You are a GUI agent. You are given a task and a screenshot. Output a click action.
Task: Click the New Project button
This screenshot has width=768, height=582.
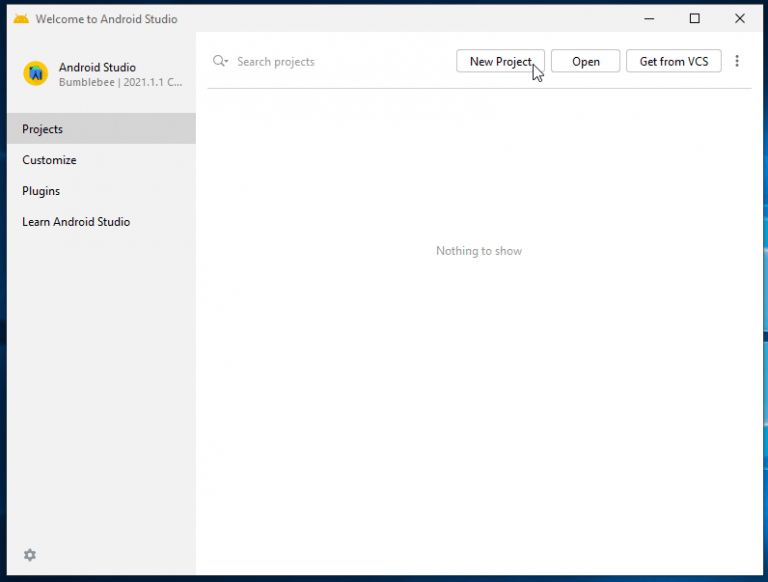[500, 61]
